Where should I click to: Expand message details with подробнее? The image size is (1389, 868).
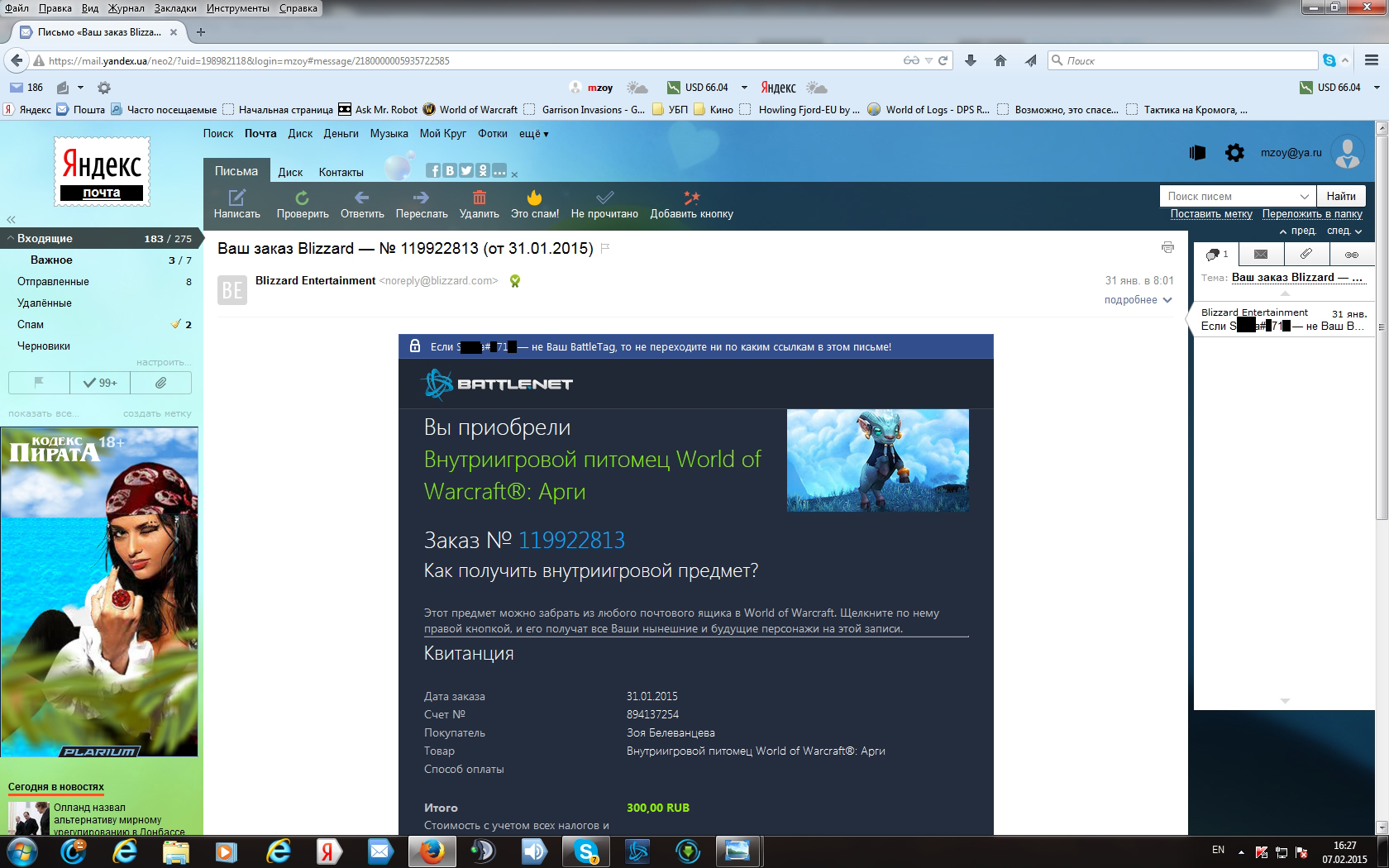pos(1138,300)
